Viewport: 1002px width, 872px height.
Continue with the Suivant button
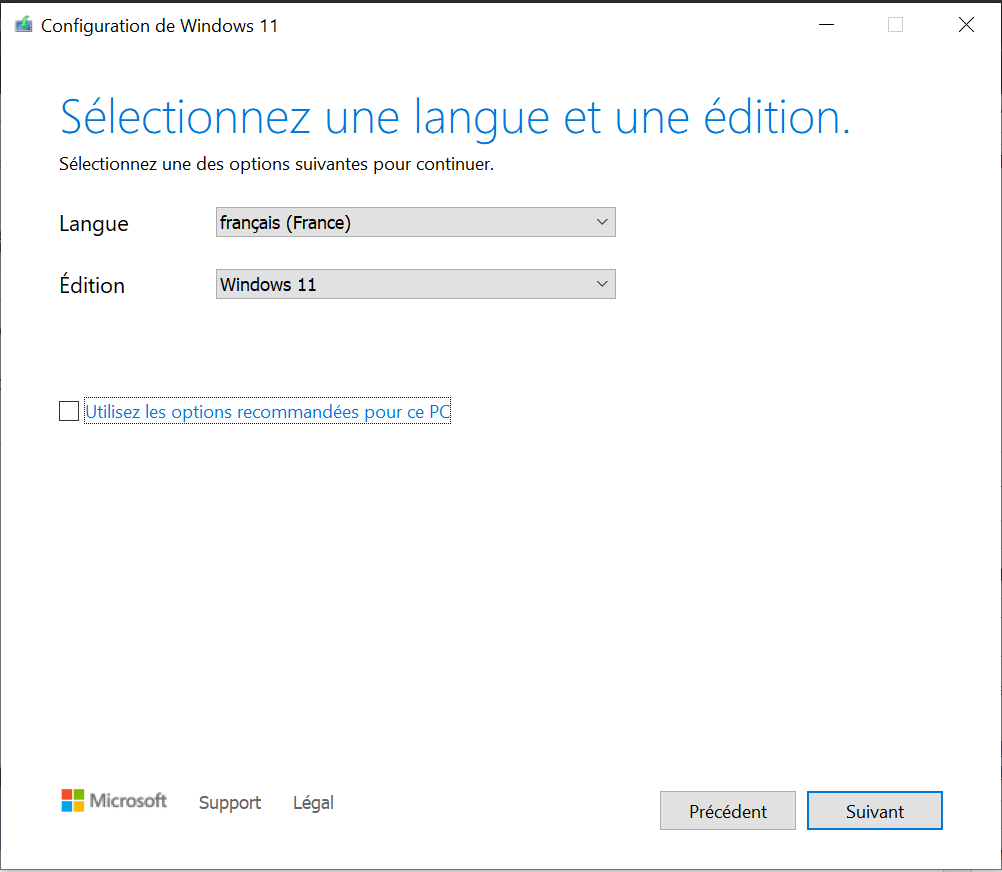pyautogui.click(x=875, y=811)
